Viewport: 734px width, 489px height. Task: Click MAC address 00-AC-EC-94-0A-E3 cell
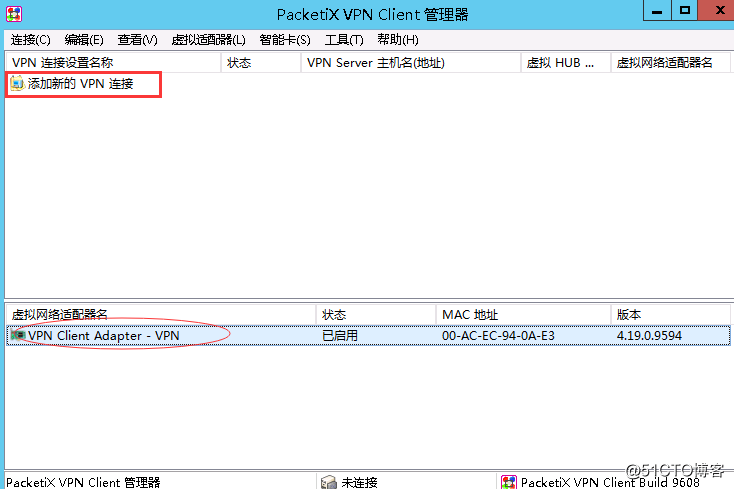pos(498,336)
